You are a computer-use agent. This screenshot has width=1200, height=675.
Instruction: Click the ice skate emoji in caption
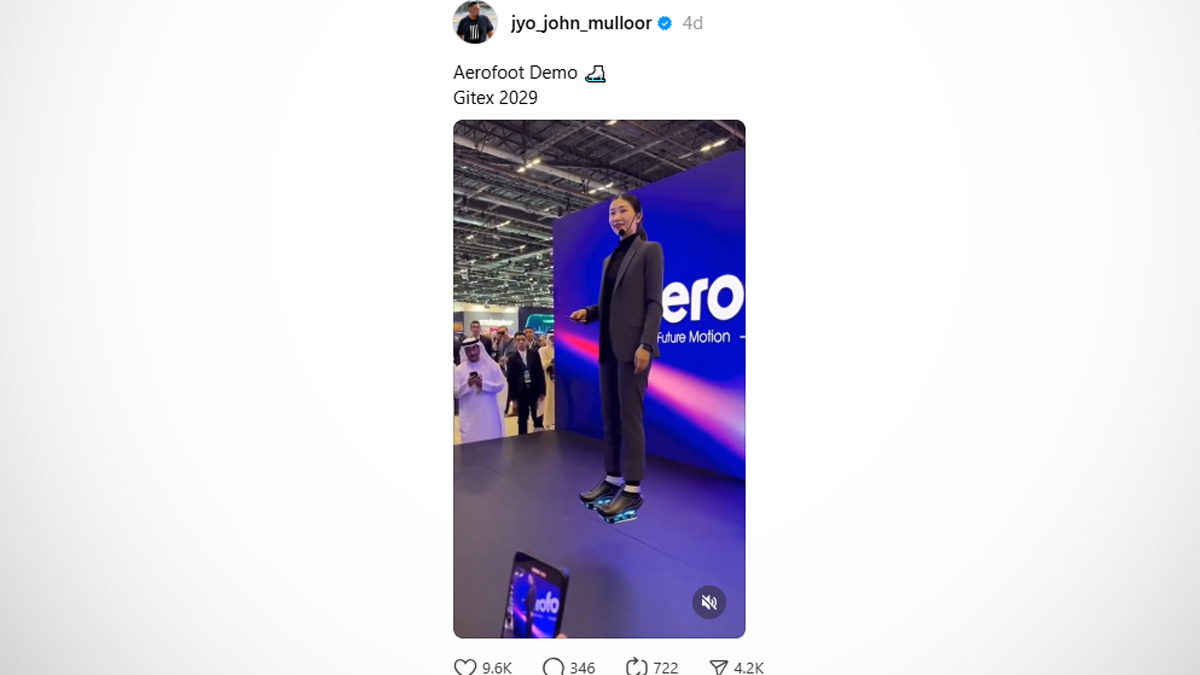coord(595,73)
